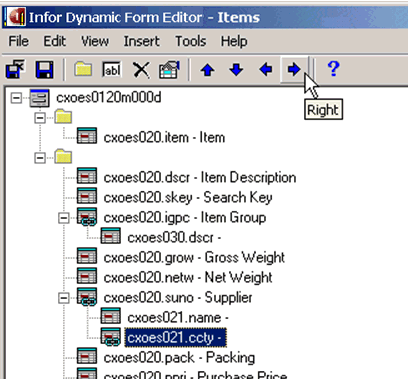Click field icon beside cxoes020.netw - Net Weight
The image size is (408, 379).
tap(87, 276)
